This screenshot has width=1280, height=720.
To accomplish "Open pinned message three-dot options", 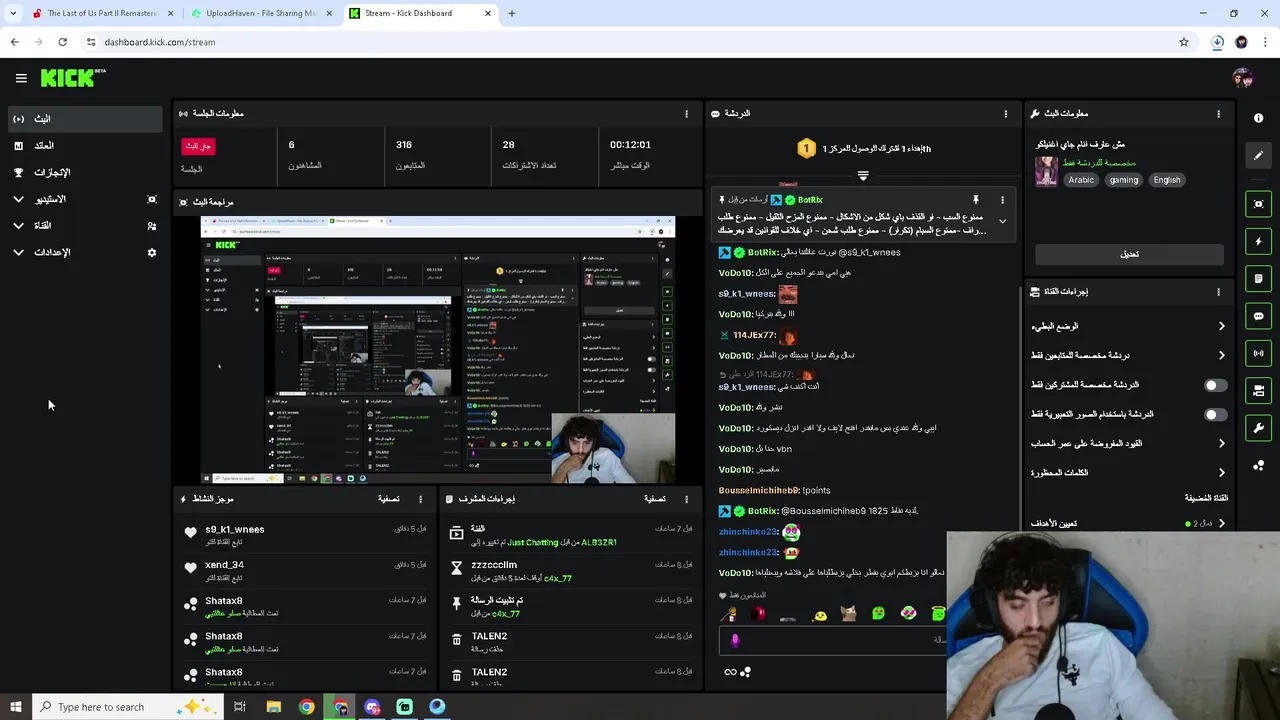I will (x=1002, y=200).
